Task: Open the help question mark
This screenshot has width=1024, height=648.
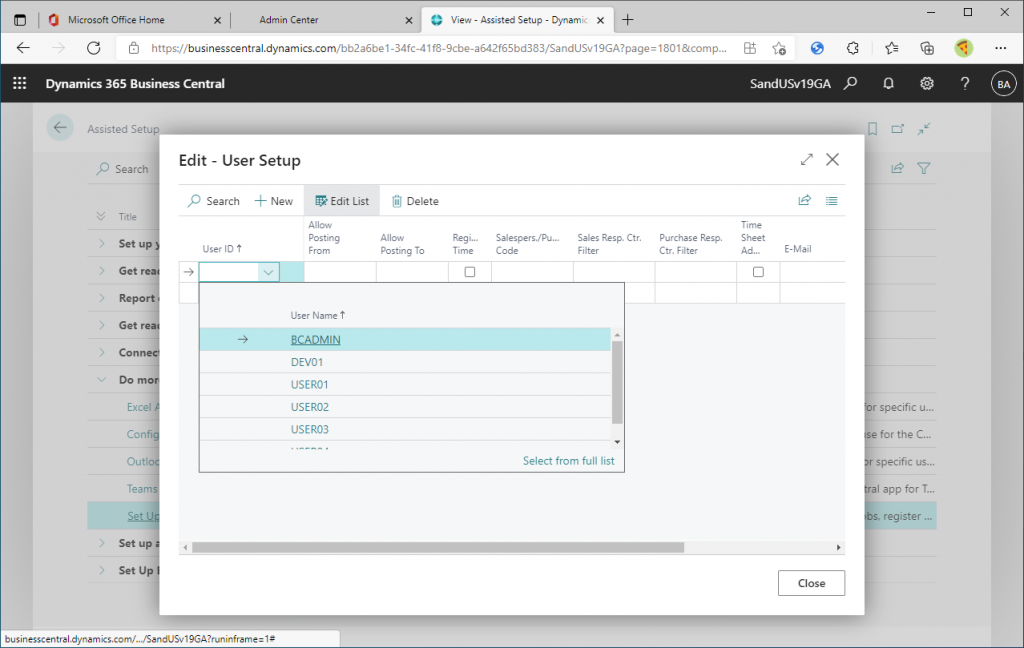Action: [965, 83]
